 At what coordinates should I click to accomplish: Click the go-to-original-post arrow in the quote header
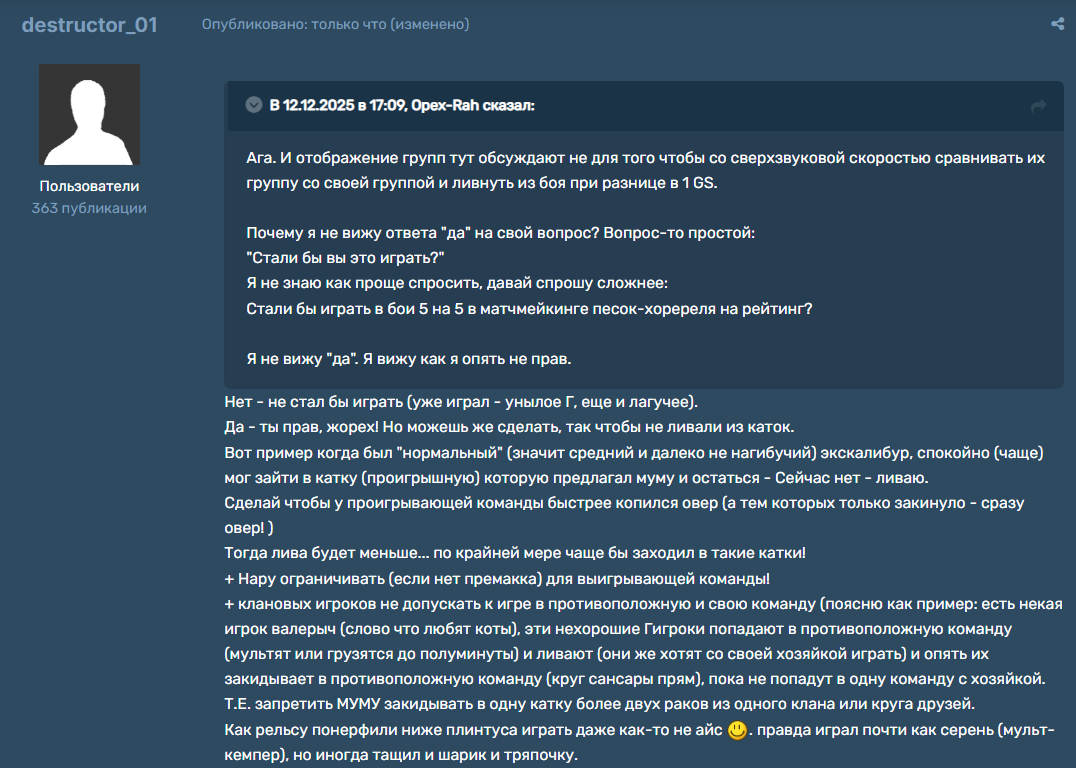1038,106
